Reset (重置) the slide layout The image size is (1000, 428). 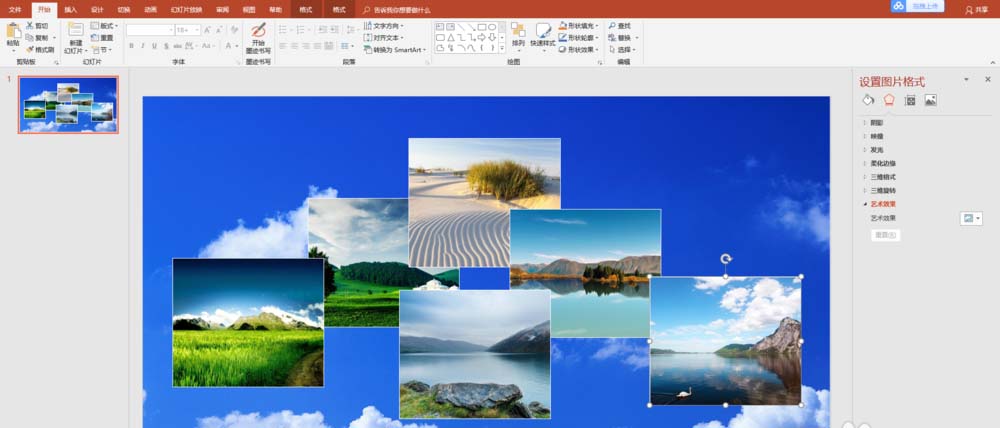coord(101,38)
